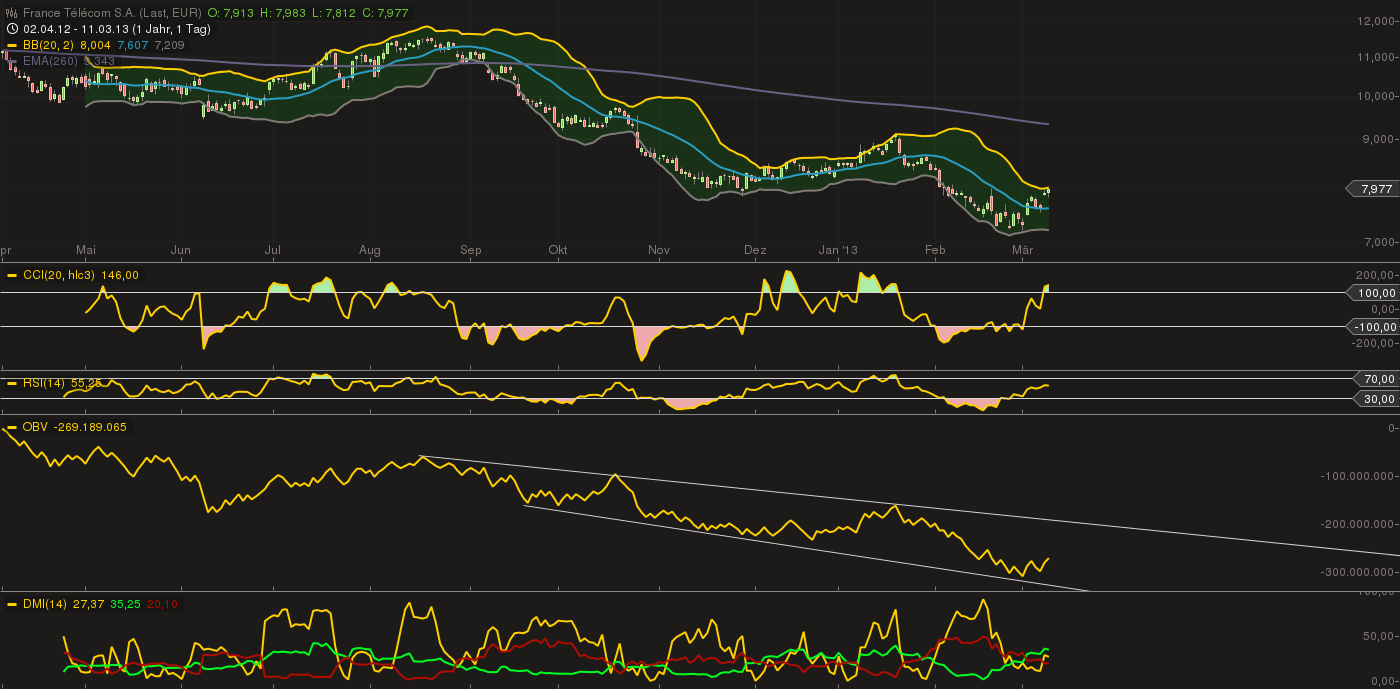Click the DMI(14) indicator label
The width and height of the screenshot is (1400, 689).
pos(44,604)
